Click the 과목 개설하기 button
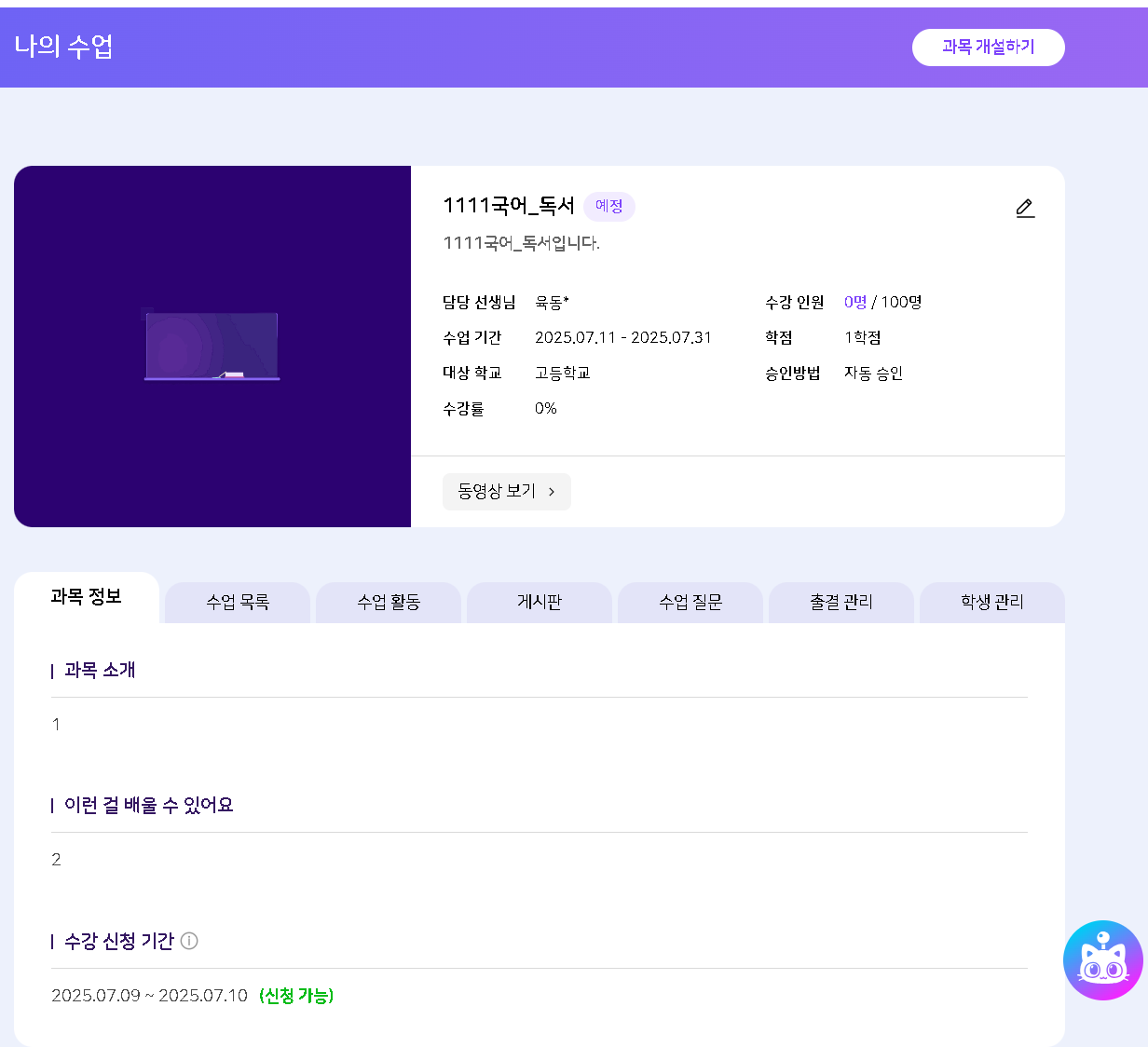This screenshot has height=1047, width=1148. point(988,48)
